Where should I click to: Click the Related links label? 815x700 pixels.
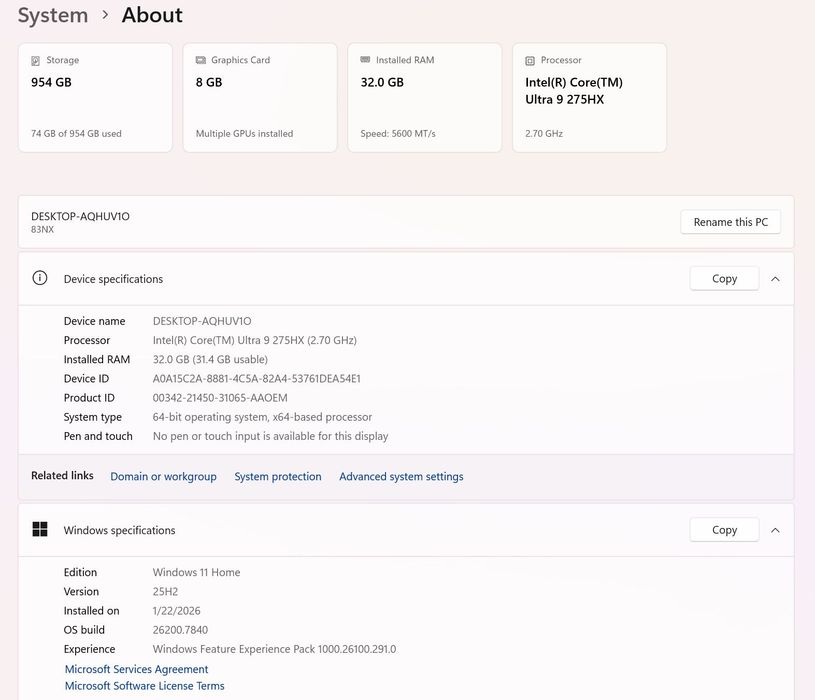click(62, 476)
